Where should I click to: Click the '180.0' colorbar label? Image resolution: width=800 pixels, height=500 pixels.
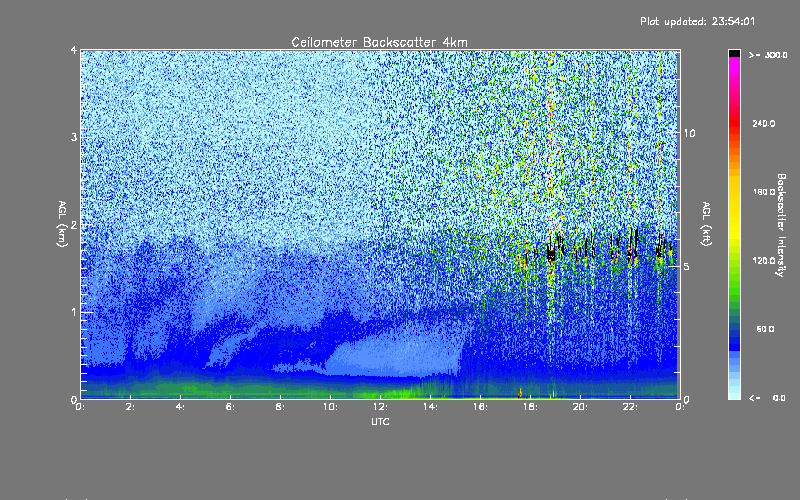pyautogui.click(x=764, y=192)
